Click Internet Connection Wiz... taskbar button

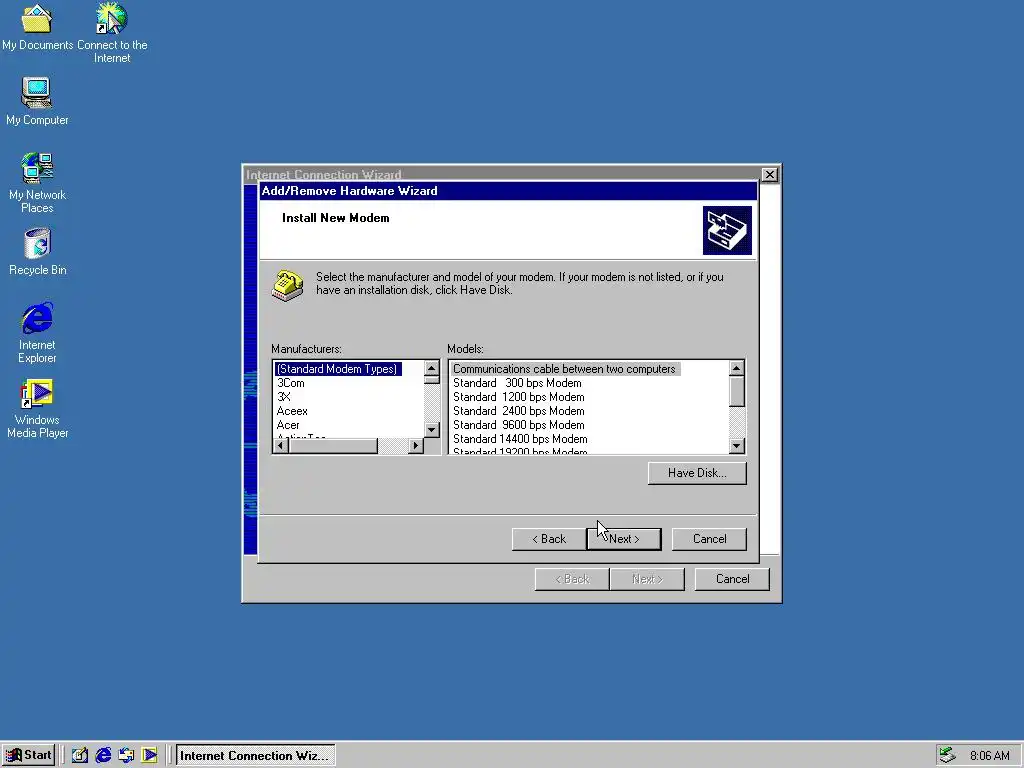pyautogui.click(x=255, y=756)
